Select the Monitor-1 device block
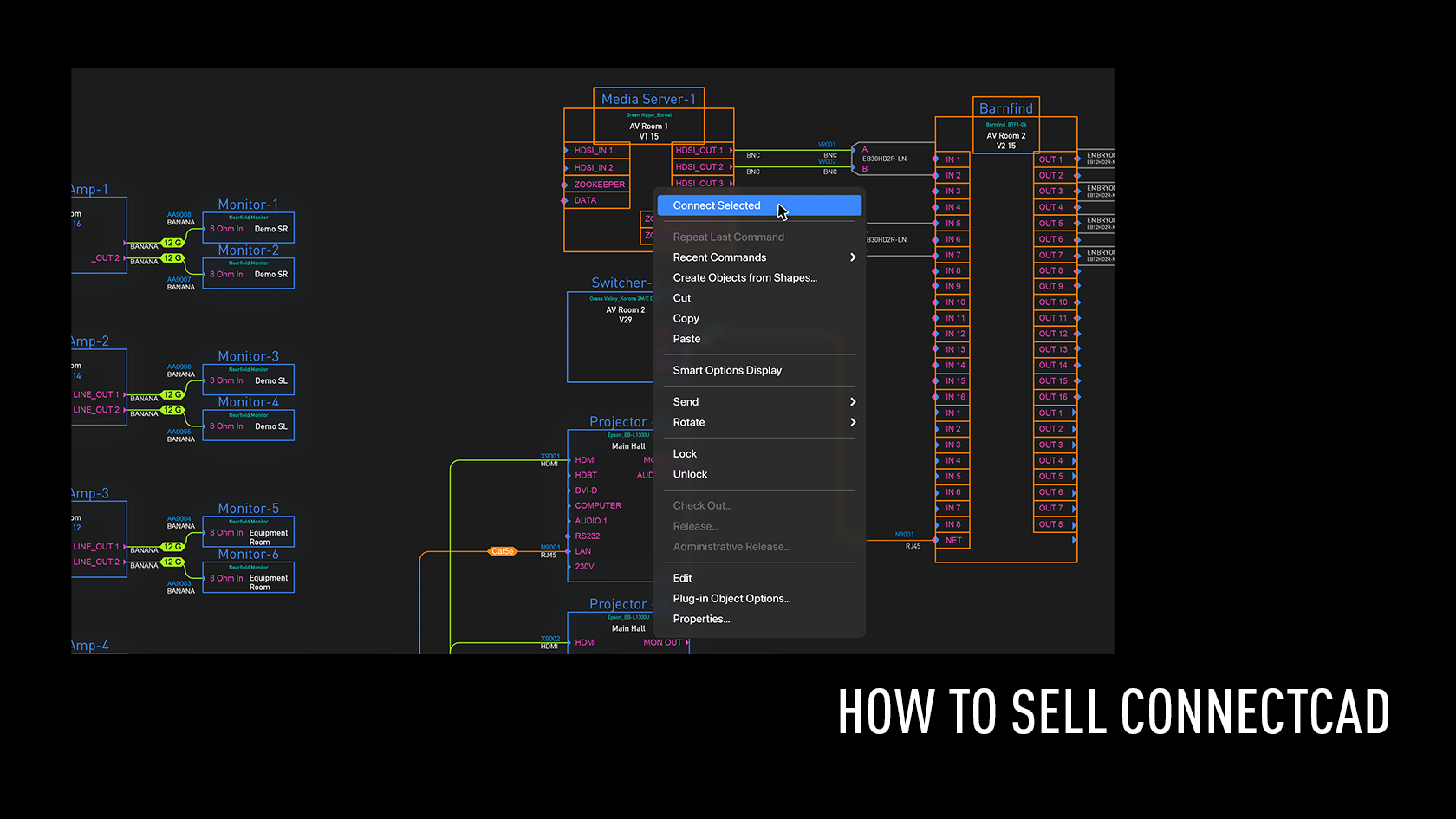 point(249,228)
